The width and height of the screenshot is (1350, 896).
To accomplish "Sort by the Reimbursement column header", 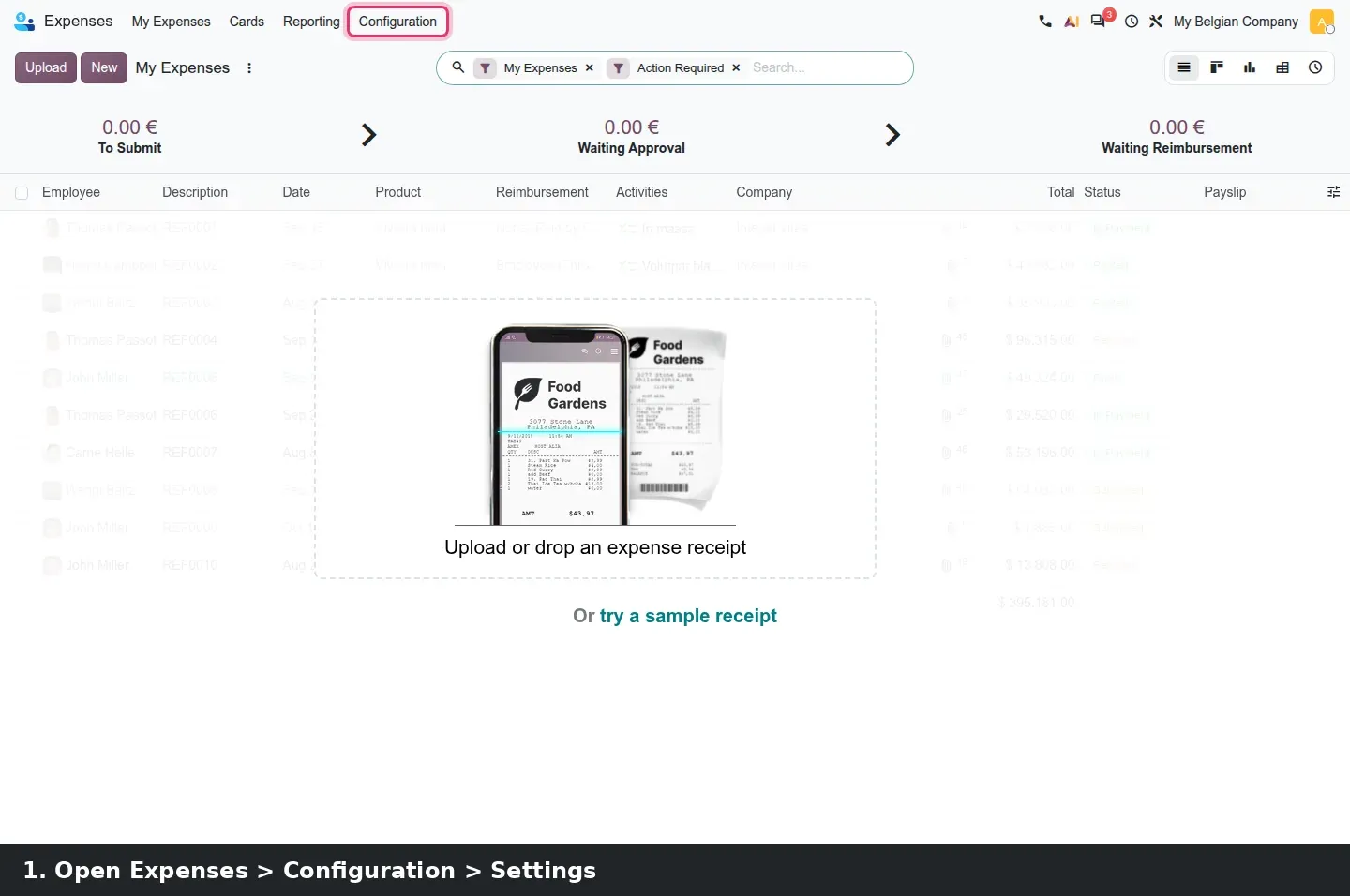I will (x=542, y=192).
